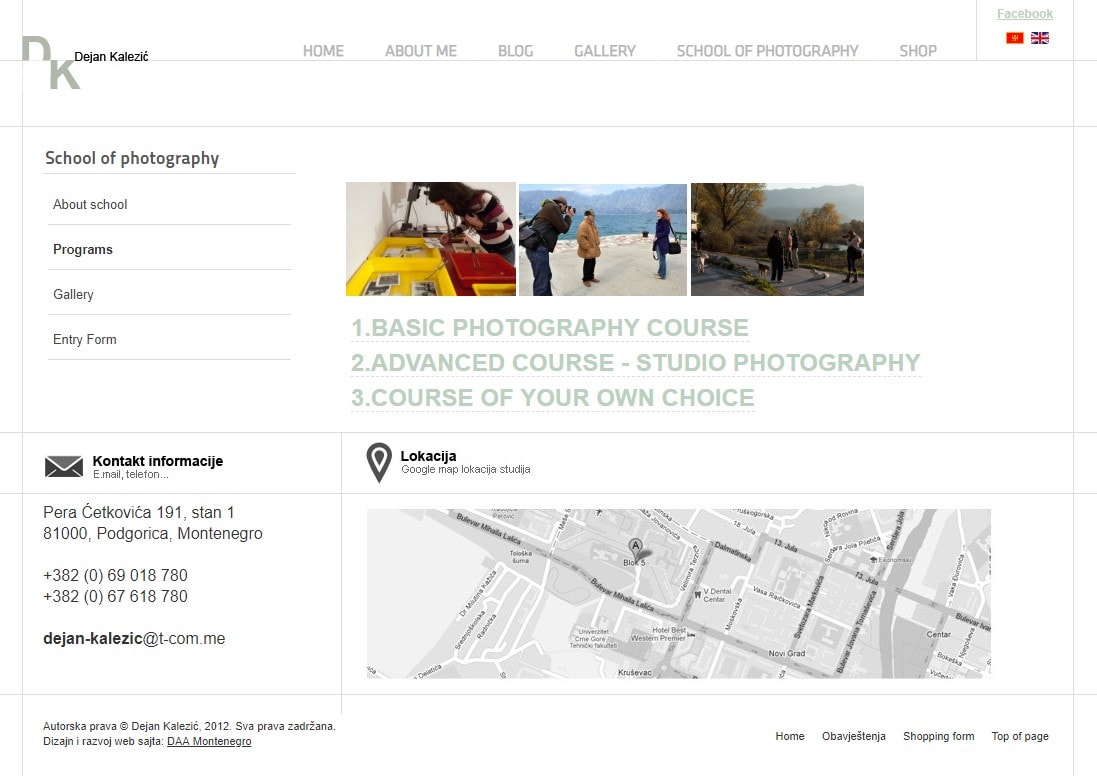Image resolution: width=1097 pixels, height=776 pixels.
Task: Click the Google map of the studio
Action: point(679,593)
